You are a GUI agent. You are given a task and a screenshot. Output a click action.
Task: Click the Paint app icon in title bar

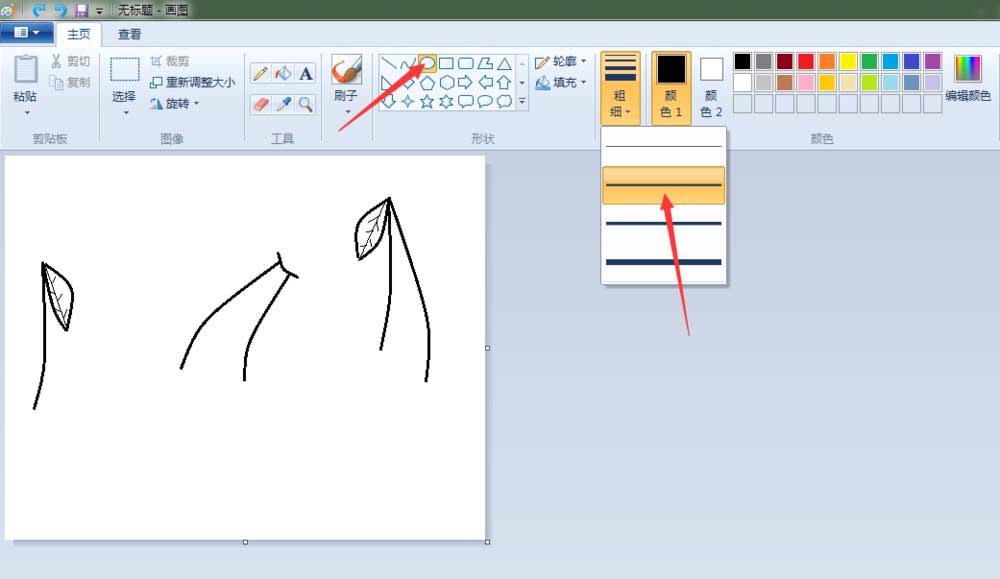point(7,10)
